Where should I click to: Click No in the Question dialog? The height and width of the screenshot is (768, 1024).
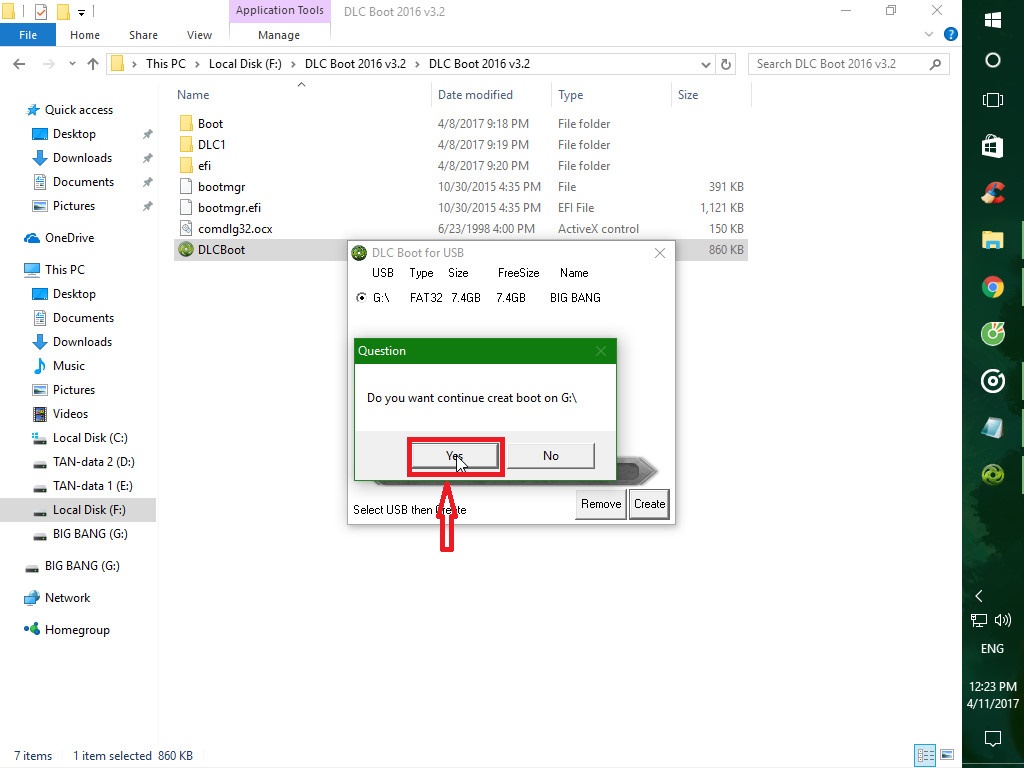551,456
